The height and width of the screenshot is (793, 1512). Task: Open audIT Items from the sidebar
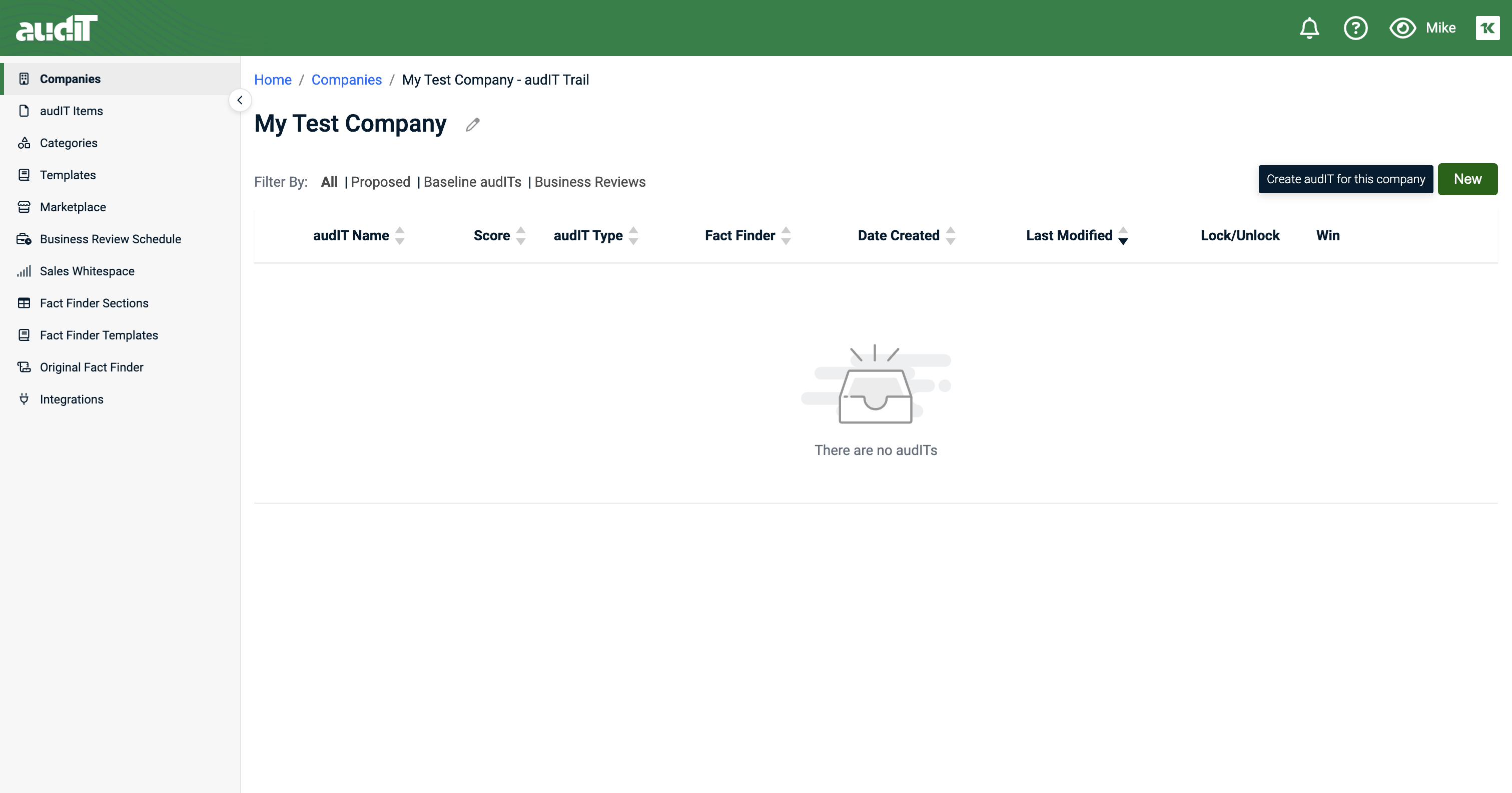coord(120,111)
